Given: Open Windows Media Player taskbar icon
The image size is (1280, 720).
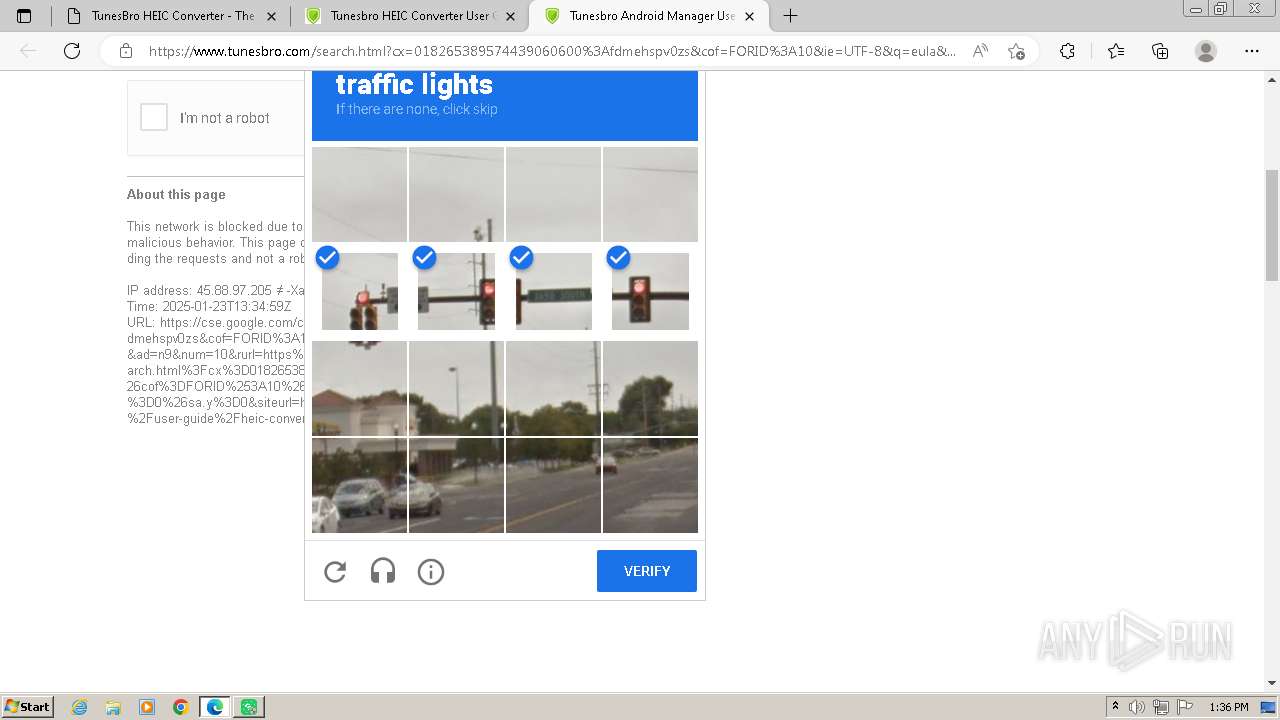Looking at the screenshot, I should click(x=147, y=707).
